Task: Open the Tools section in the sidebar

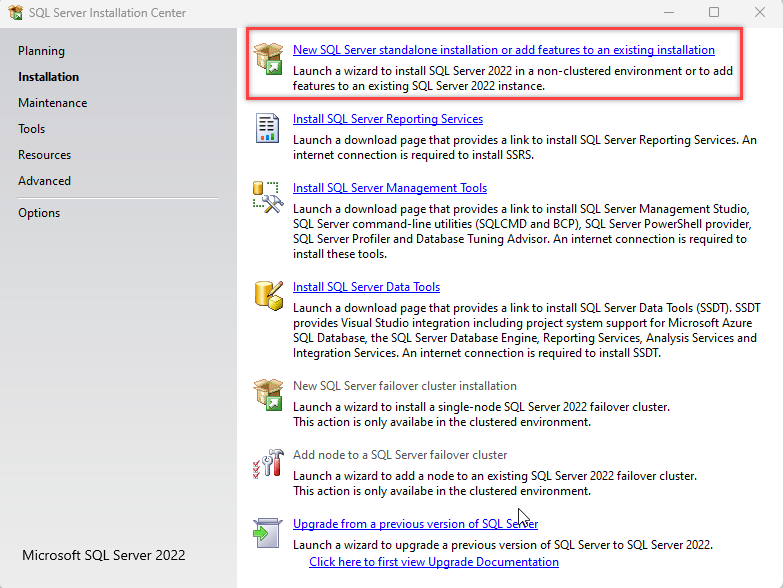Action: (31, 129)
